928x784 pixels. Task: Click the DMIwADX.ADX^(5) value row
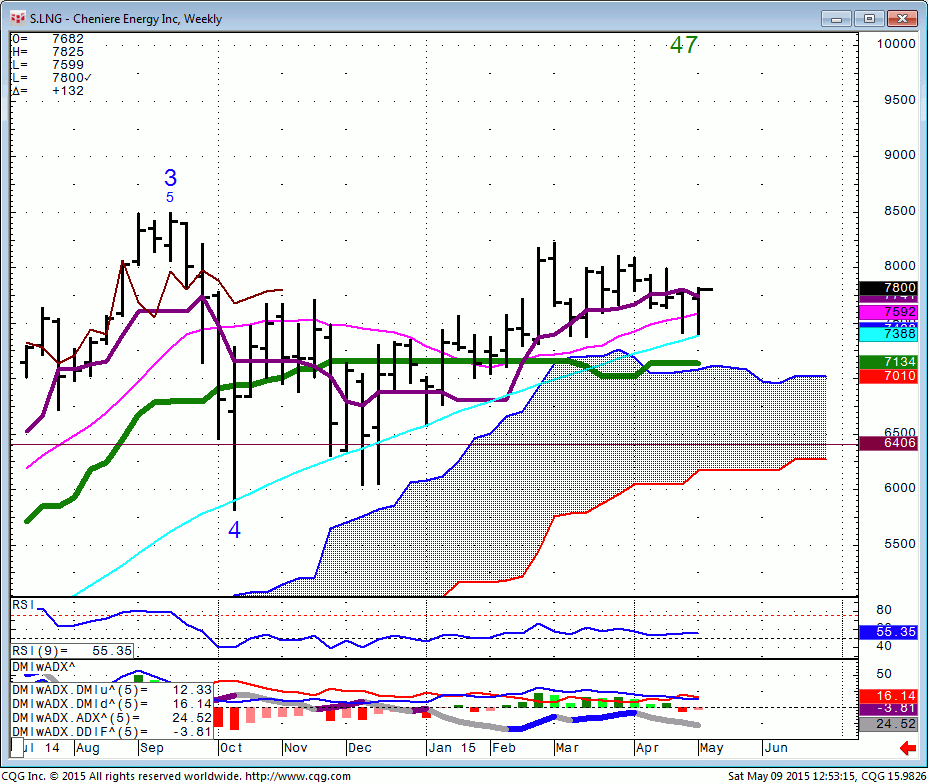pyautogui.click(x=112, y=718)
